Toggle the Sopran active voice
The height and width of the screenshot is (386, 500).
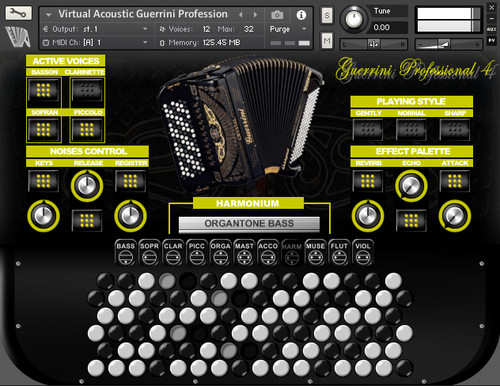click(43, 129)
